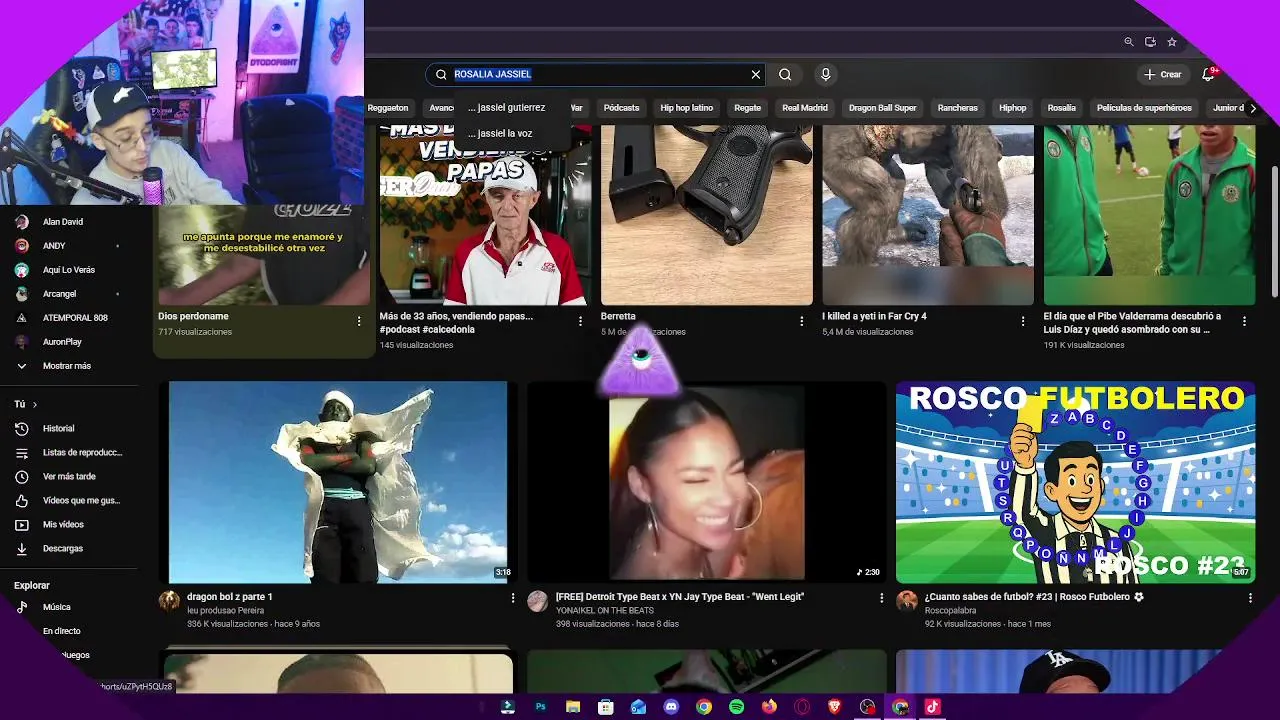The image size is (1280, 720).
Task: Open Photoshop from the taskbar
Action: (540, 706)
